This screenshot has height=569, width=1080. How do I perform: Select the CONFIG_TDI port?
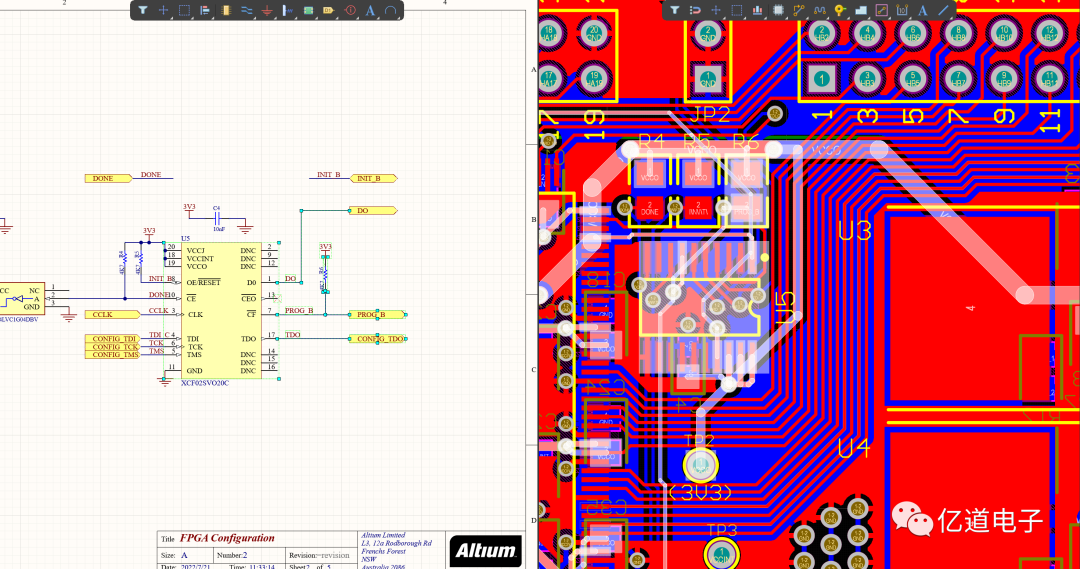(112, 339)
